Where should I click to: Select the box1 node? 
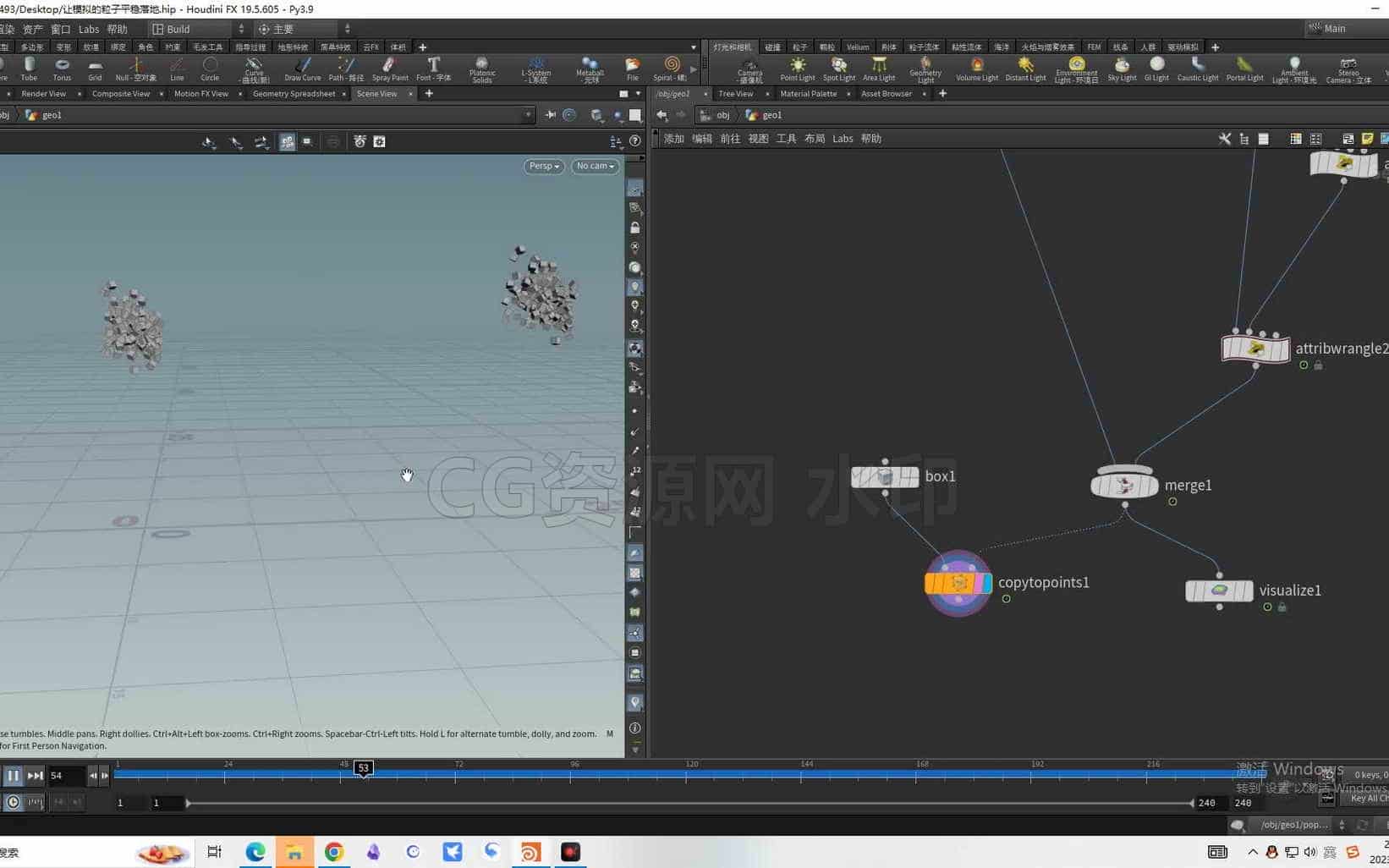point(885,477)
